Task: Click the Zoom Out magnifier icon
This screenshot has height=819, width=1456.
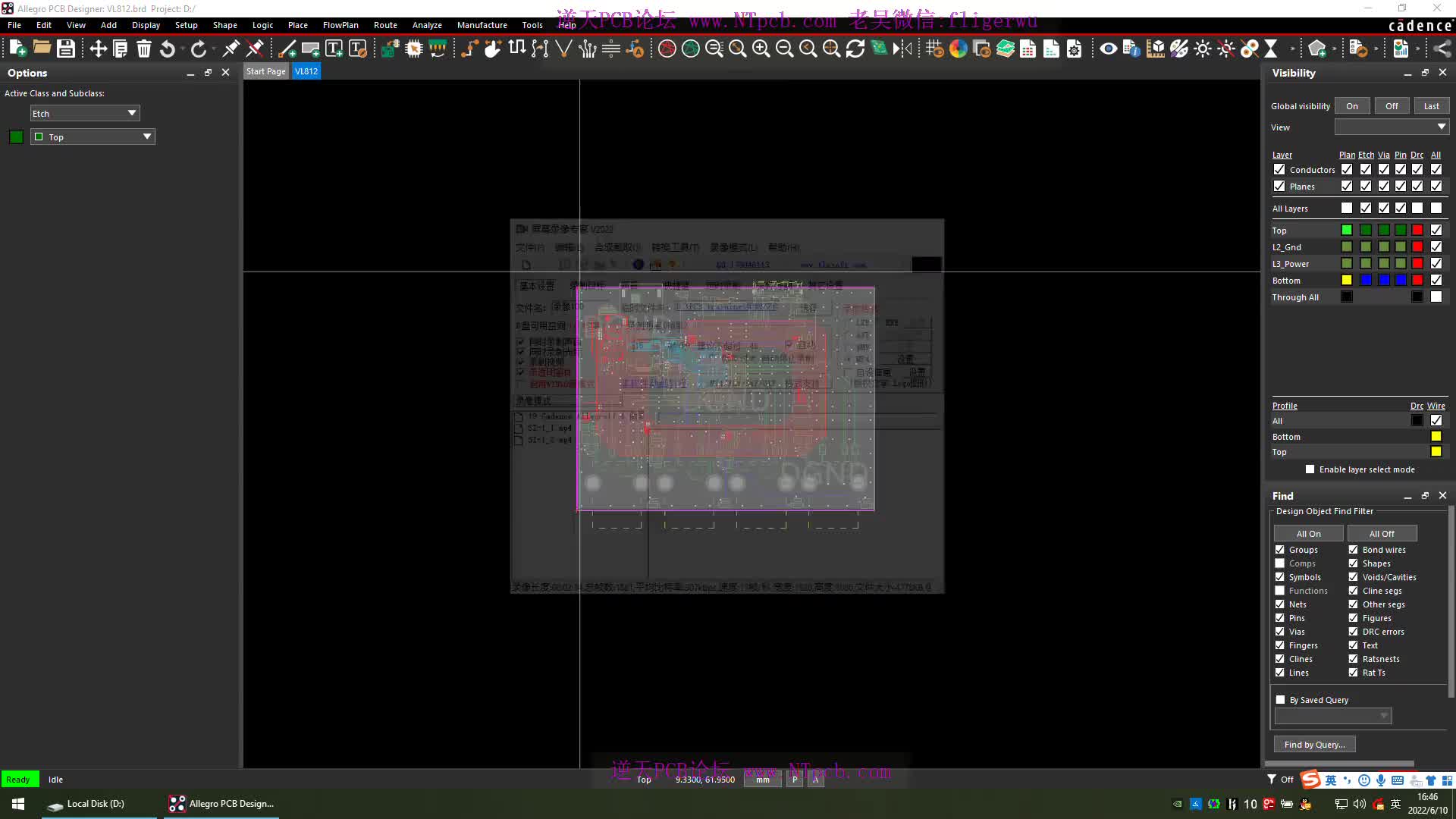Action: point(785,49)
